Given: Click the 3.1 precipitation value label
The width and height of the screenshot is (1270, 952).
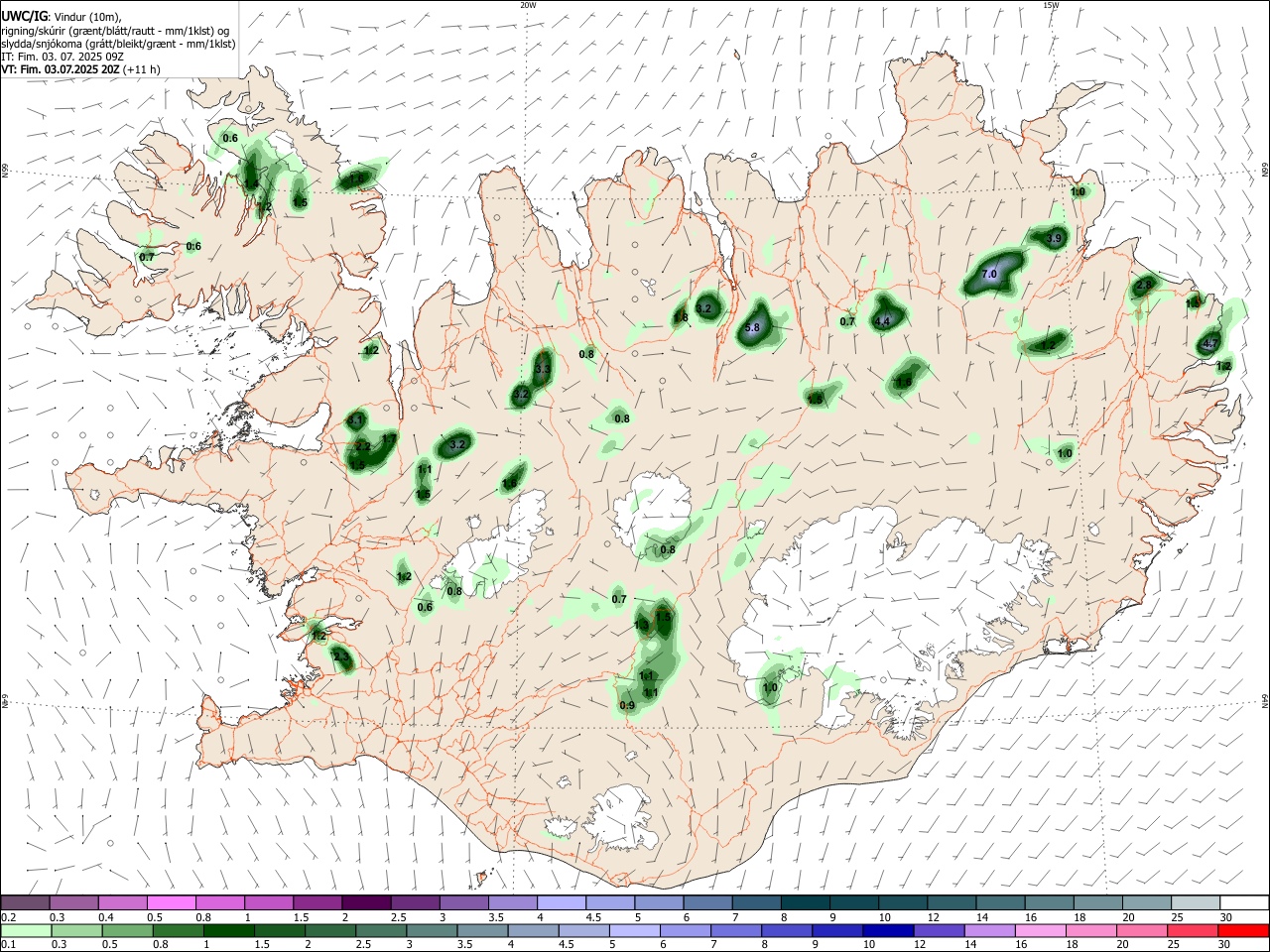Looking at the screenshot, I should click(355, 420).
